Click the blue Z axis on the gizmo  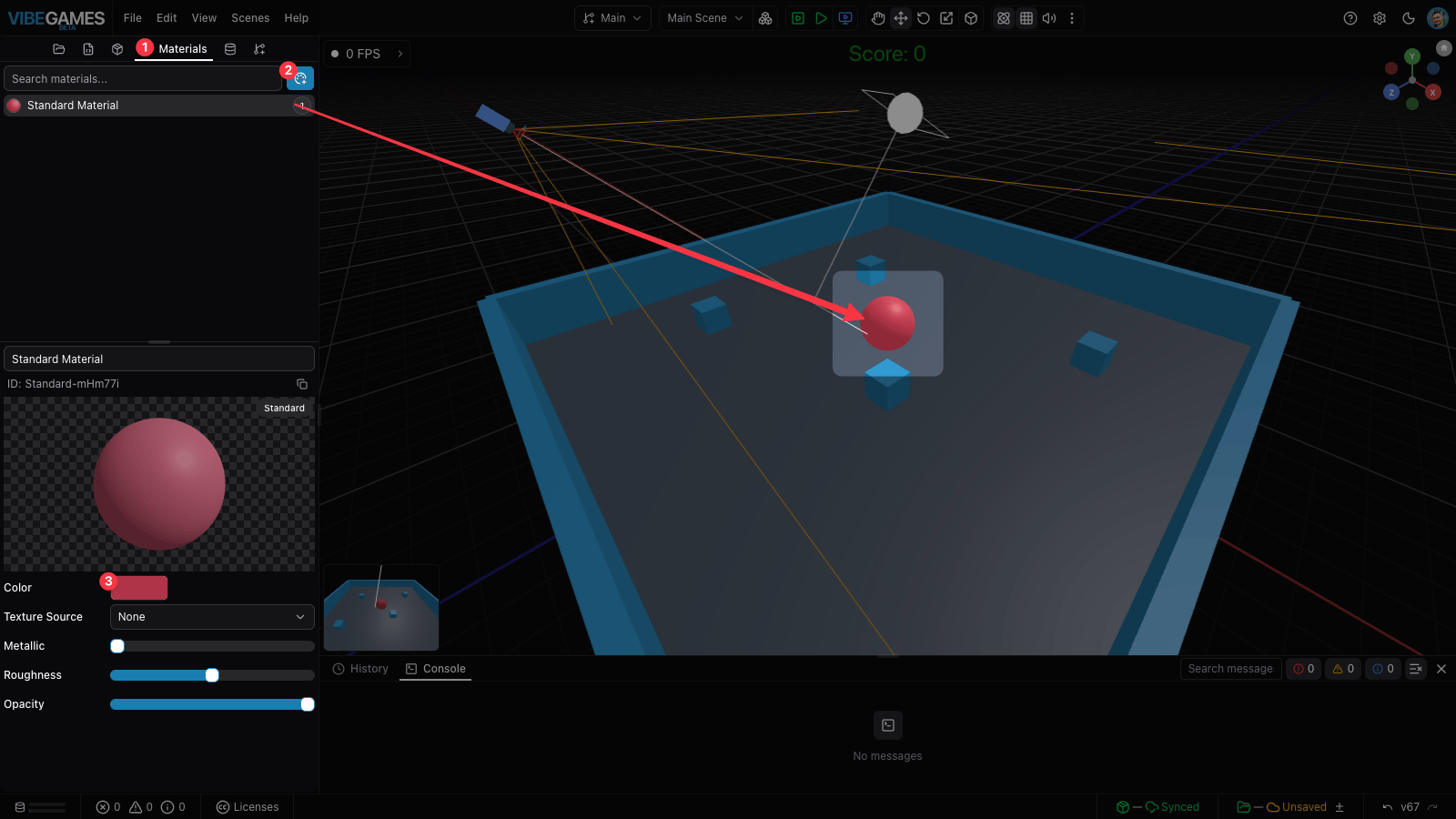(1391, 92)
